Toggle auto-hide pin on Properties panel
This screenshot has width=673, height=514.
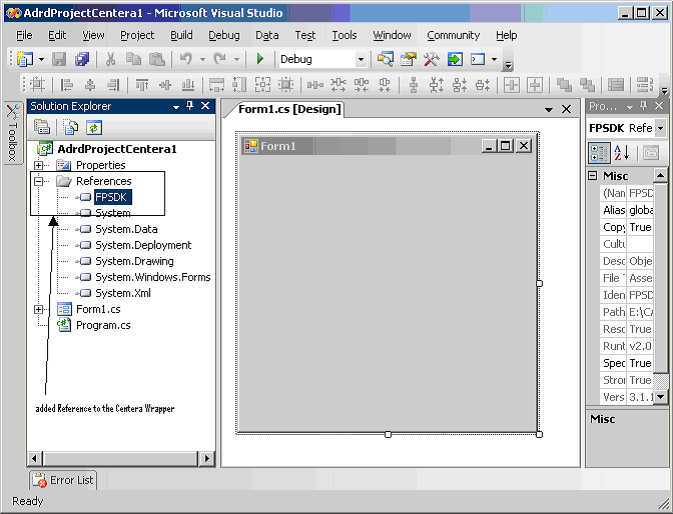click(x=643, y=106)
